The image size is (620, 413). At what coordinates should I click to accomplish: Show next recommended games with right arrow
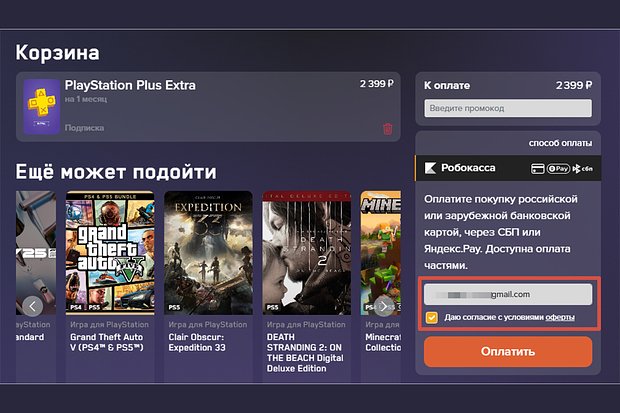[x=383, y=306]
